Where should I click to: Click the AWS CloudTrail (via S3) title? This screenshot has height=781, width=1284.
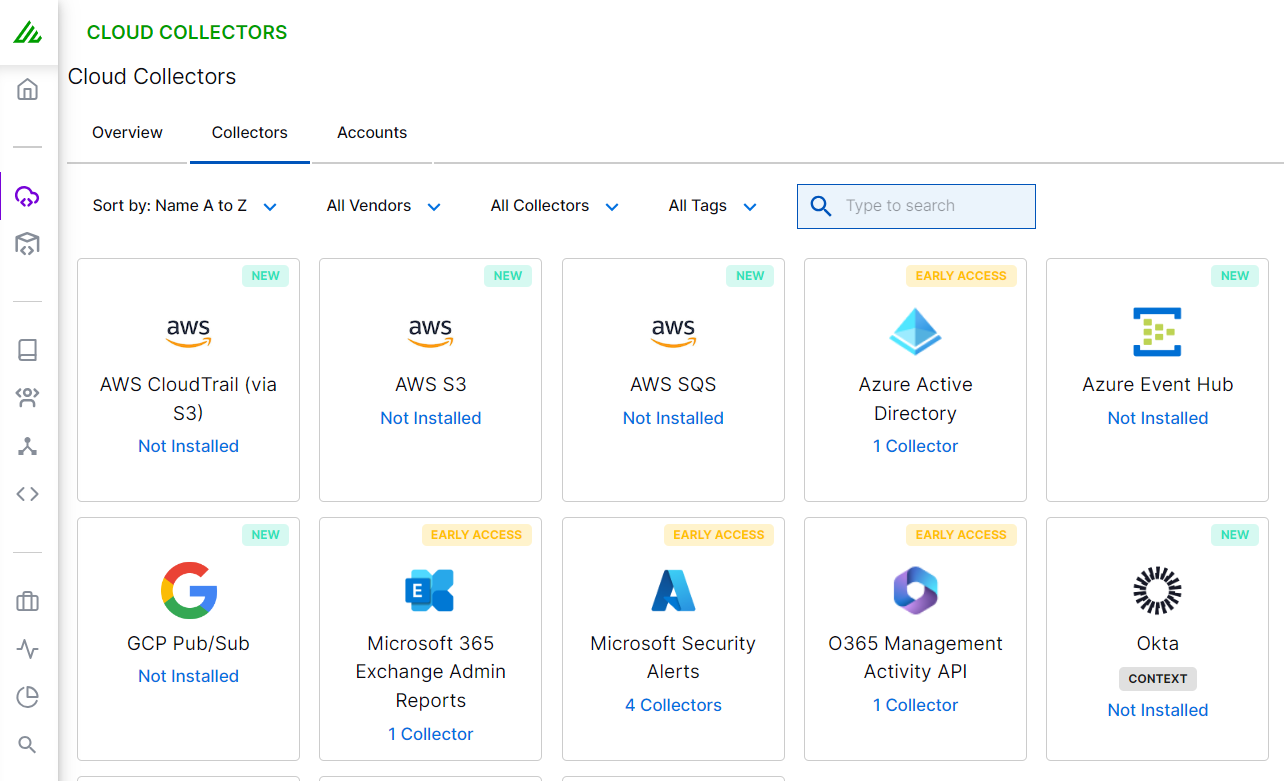tap(188, 398)
